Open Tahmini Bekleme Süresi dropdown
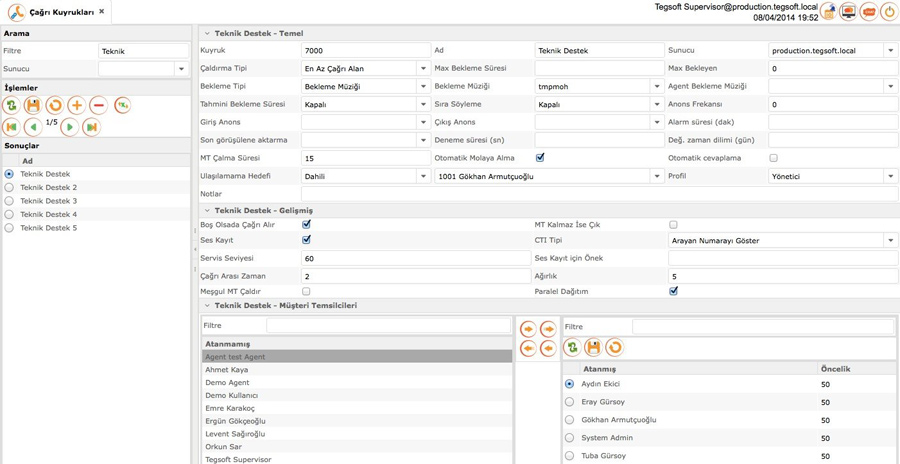 pos(423,105)
